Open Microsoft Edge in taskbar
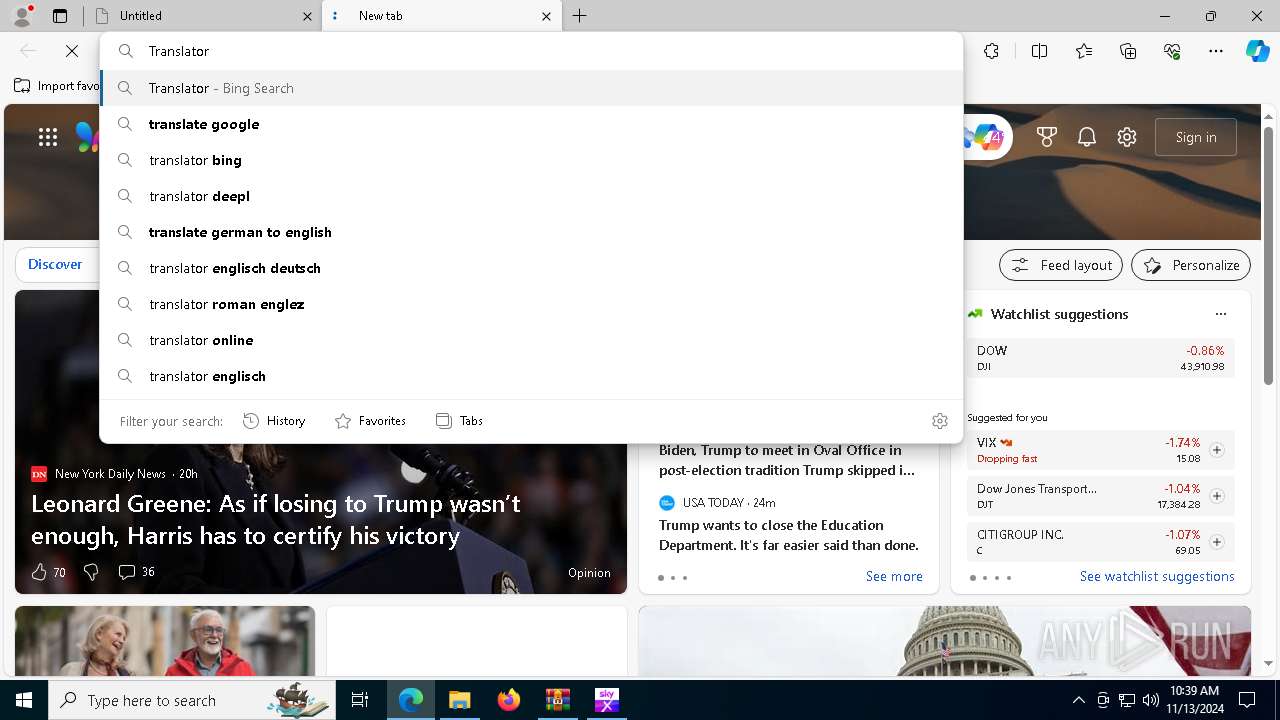The height and width of the screenshot is (720, 1280). pyautogui.click(x=411, y=700)
